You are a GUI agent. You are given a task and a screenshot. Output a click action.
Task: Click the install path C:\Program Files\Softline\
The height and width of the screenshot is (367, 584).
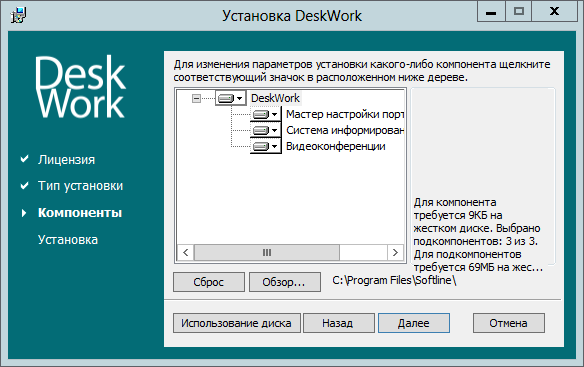(394, 280)
